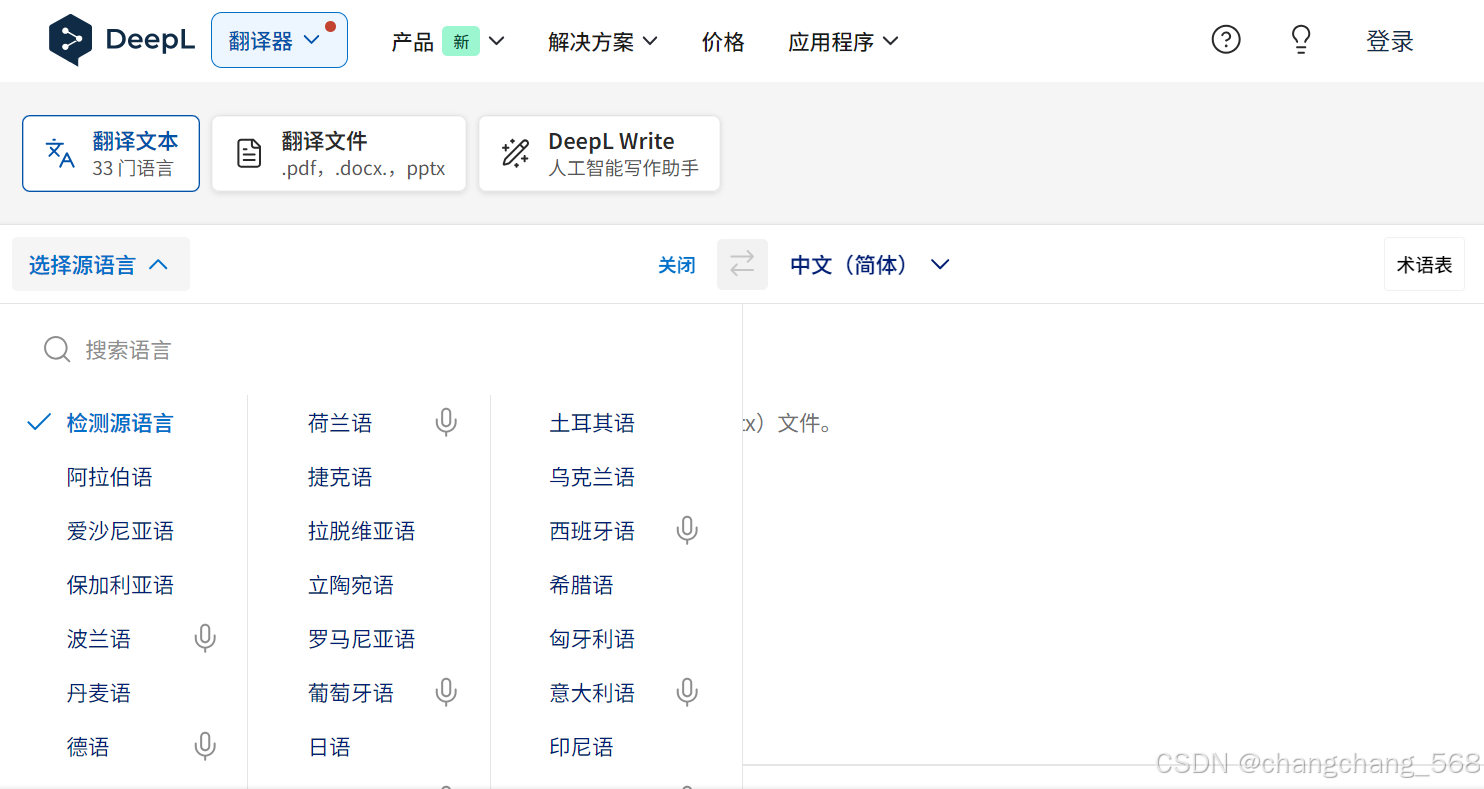
Task: Expand the 解决方案 menu
Action: coord(603,42)
